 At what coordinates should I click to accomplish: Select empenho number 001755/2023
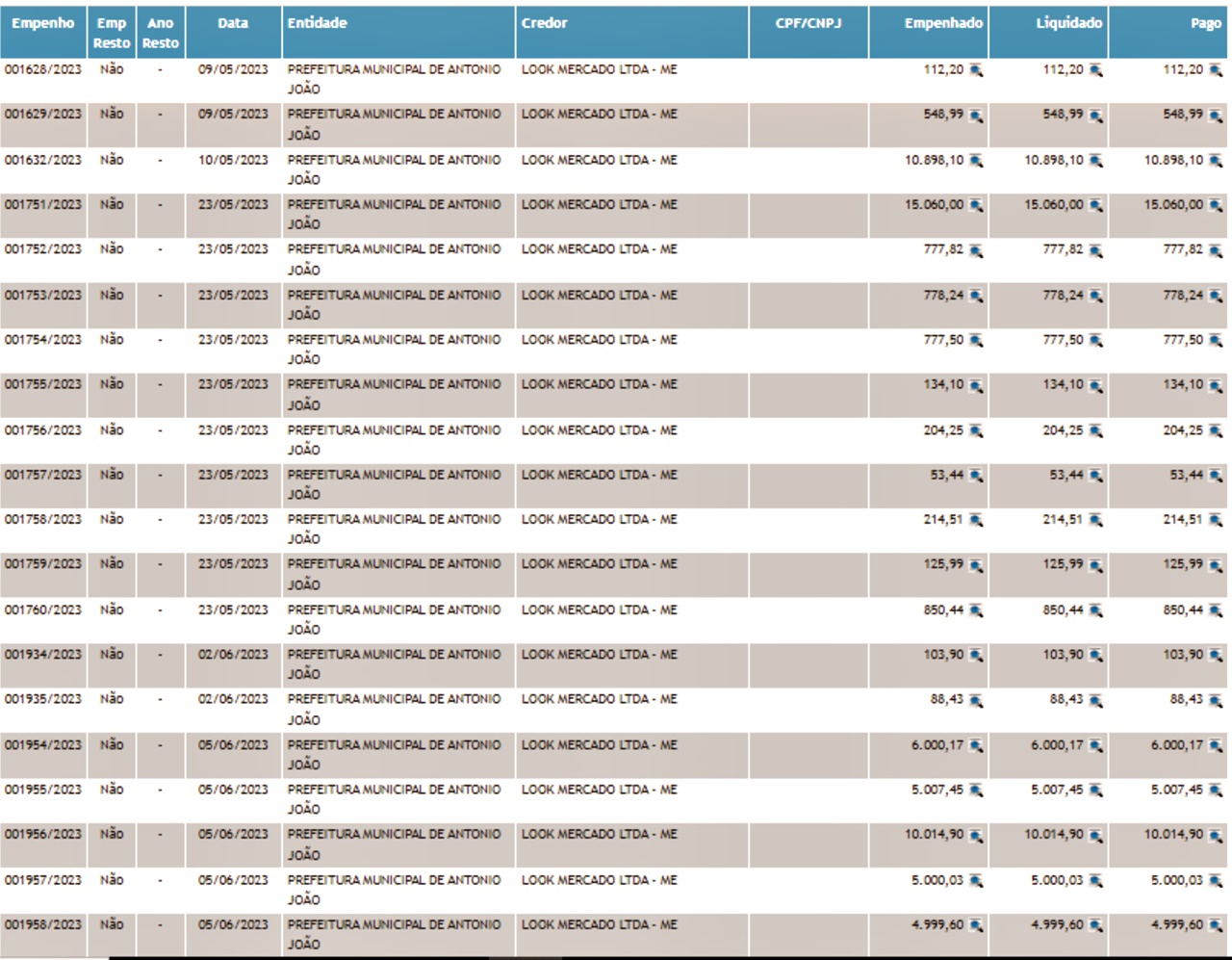[x=43, y=383]
